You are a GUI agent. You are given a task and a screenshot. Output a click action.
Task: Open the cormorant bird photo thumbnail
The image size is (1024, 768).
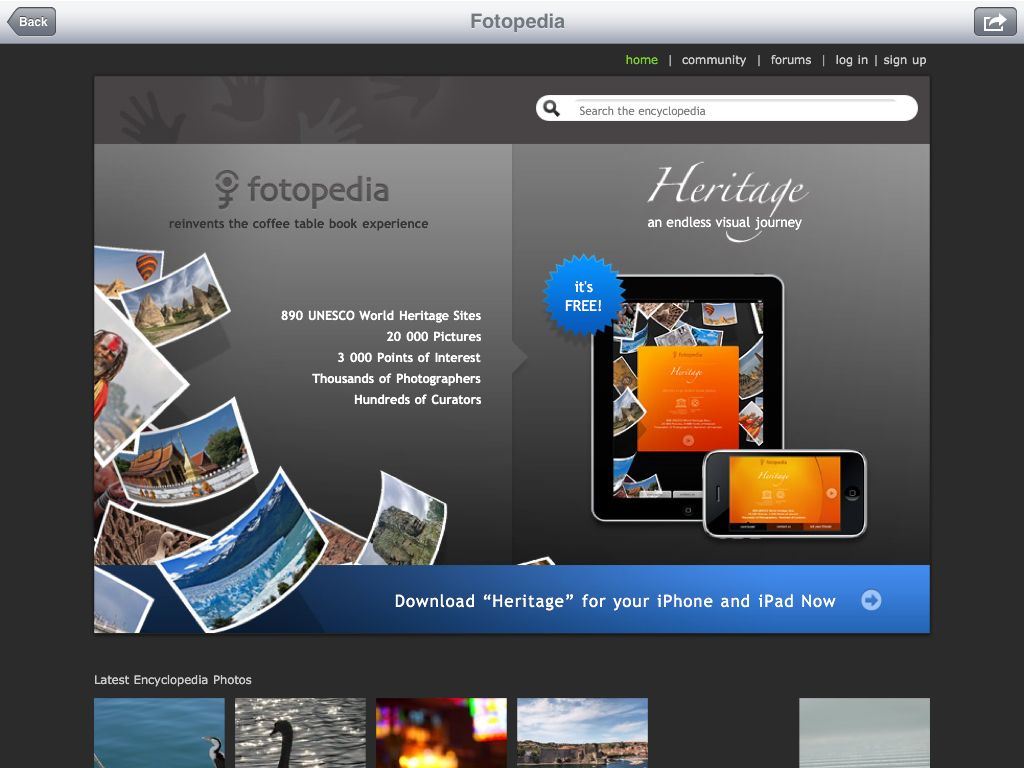(x=159, y=733)
